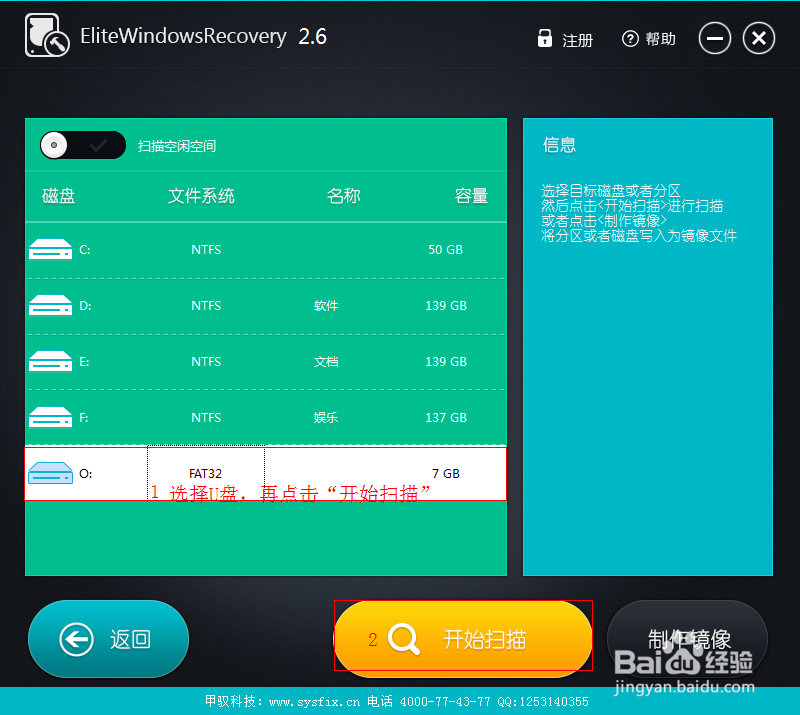This screenshot has width=800, height=715.
Task: Toggle the 扫描空闲空间 switch
Action: [x=83, y=145]
